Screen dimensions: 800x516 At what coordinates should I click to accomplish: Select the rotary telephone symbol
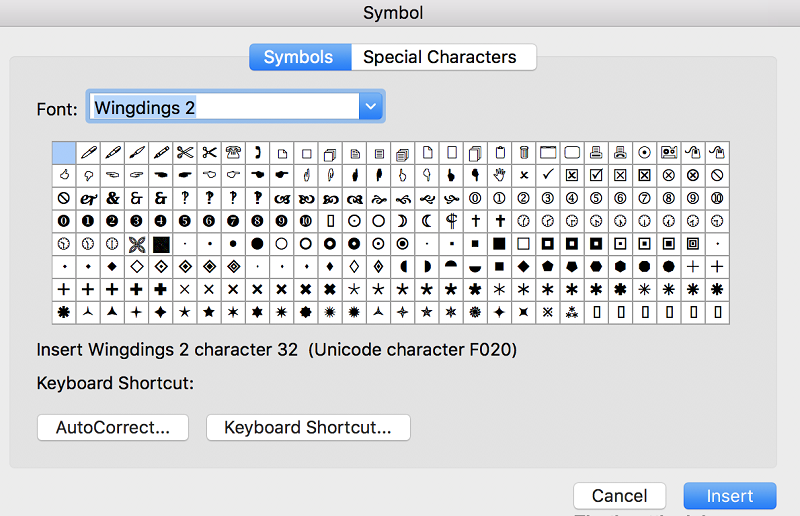(x=233, y=153)
